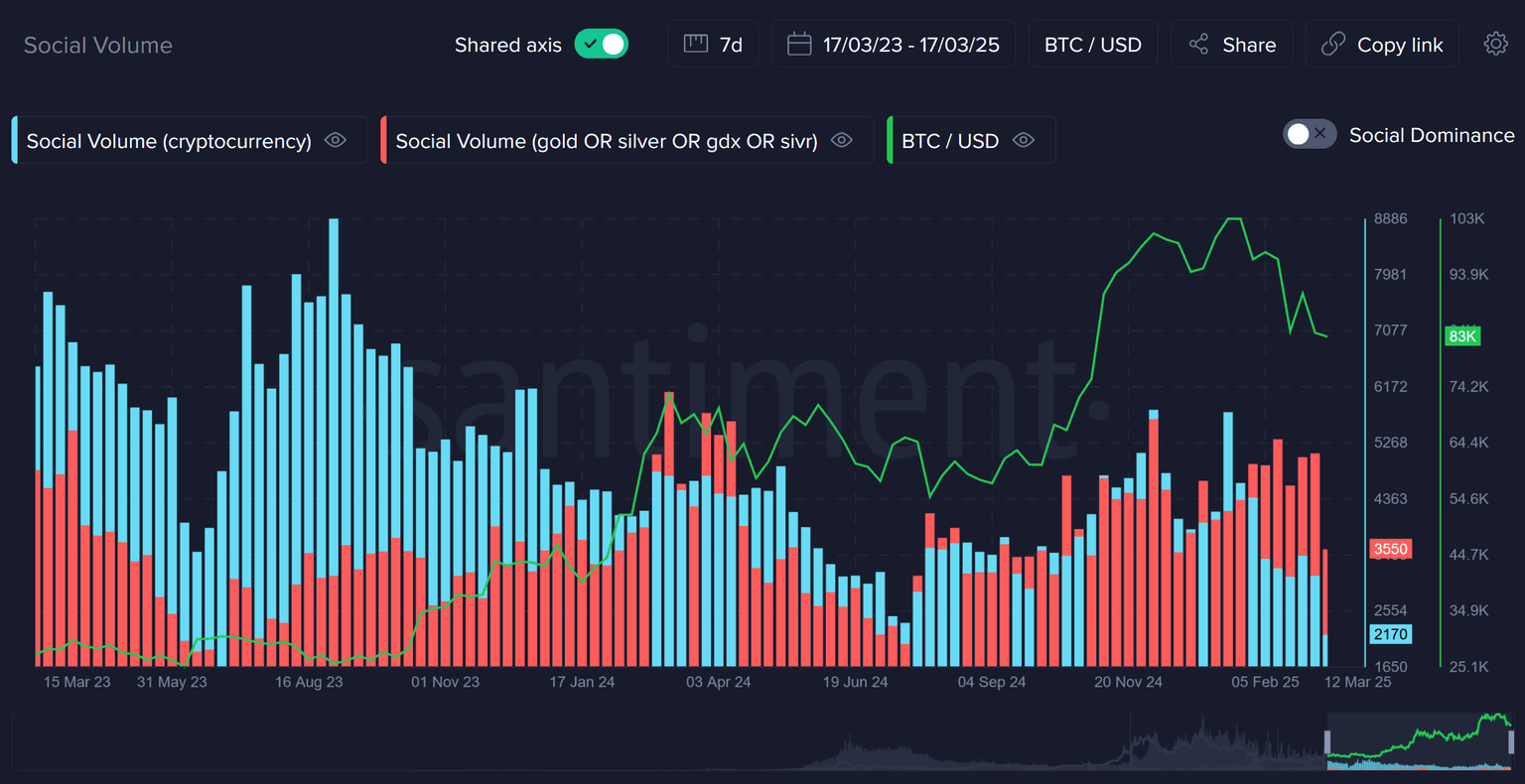This screenshot has width=1525, height=784.
Task: Open the 7d interval dropdown
Action: [714, 45]
